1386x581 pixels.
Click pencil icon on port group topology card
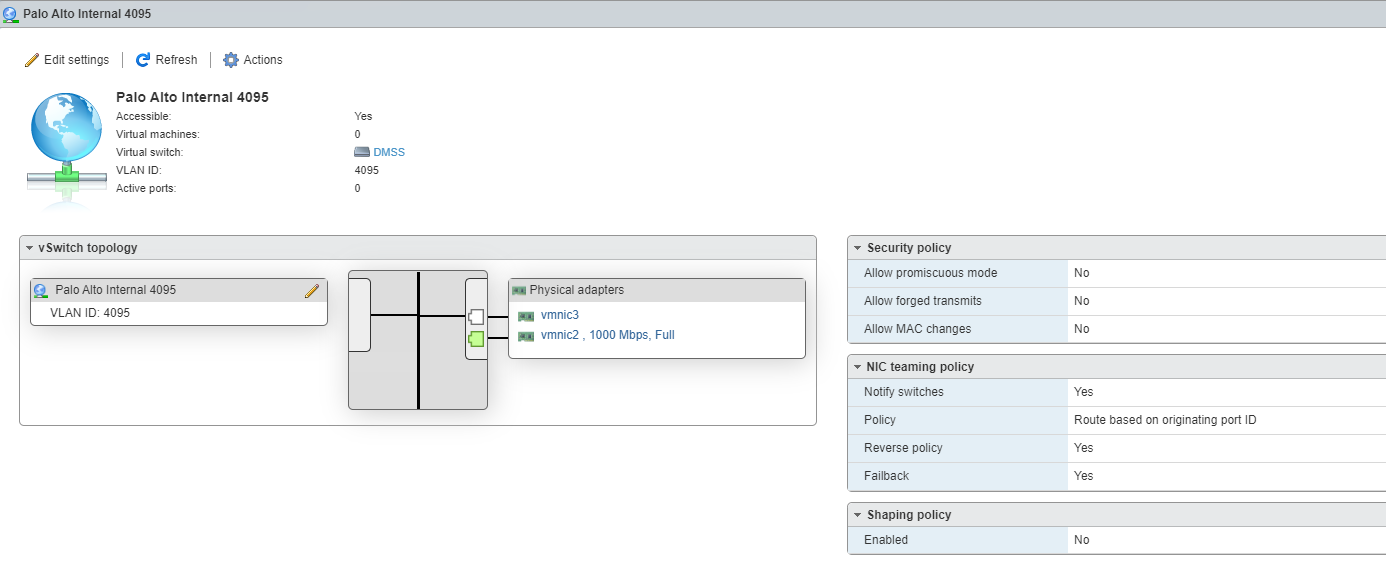click(312, 291)
